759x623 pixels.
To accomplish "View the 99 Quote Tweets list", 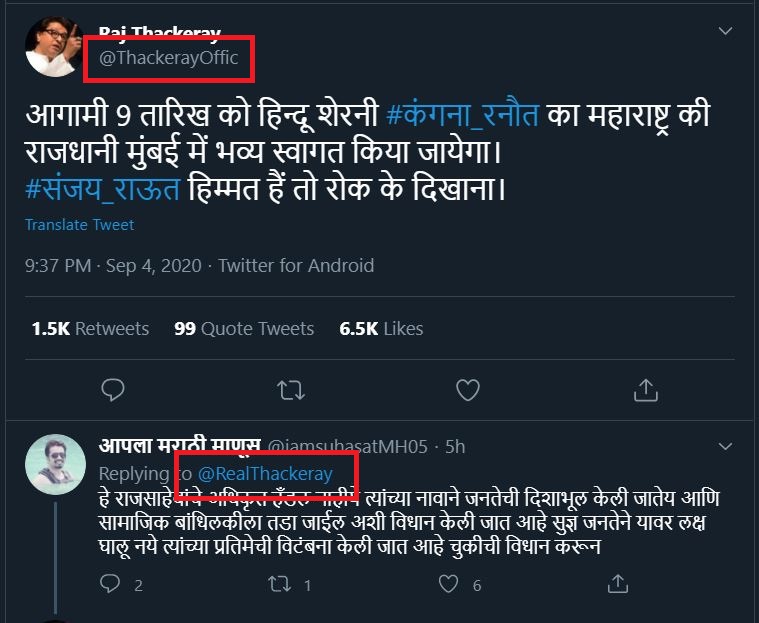I will (x=243, y=328).
